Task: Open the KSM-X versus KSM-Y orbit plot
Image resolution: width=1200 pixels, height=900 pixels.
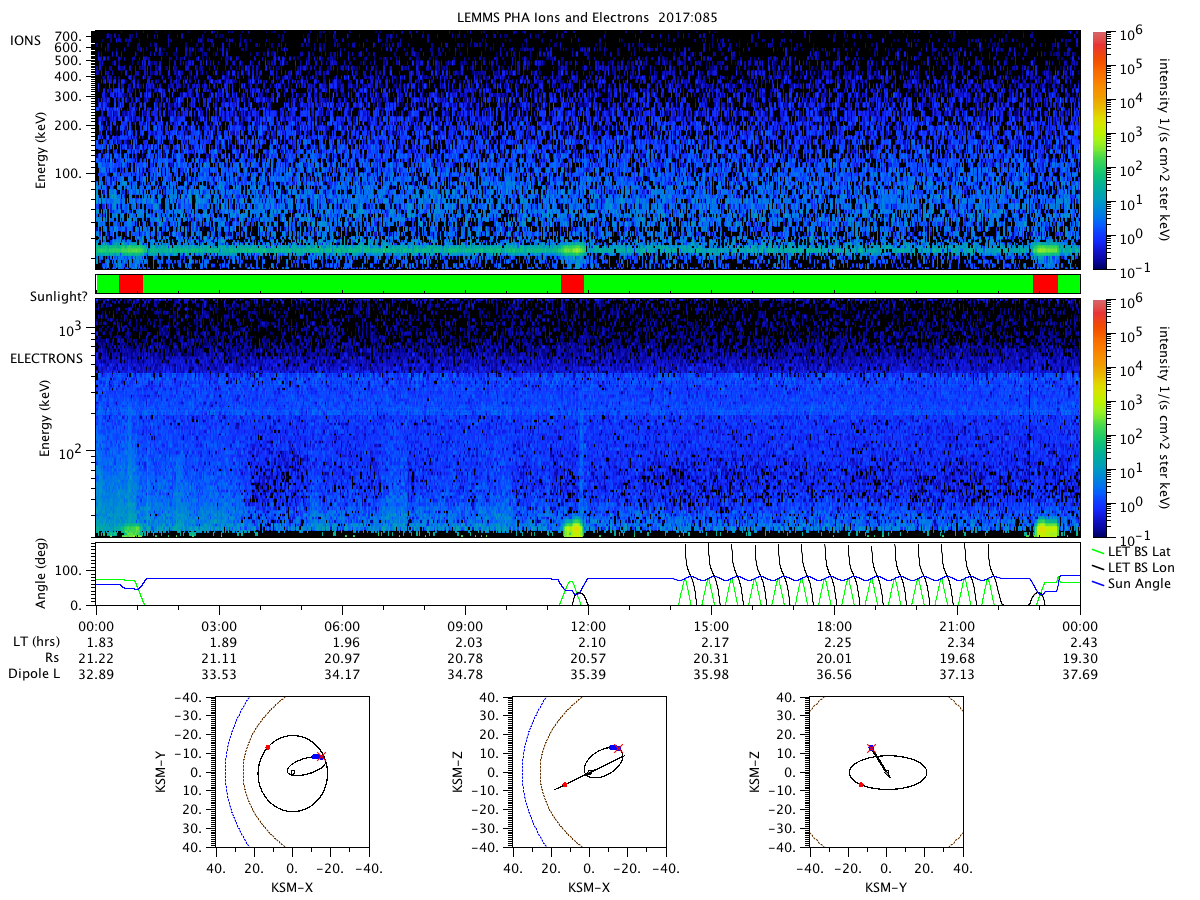Action: coord(292,772)
